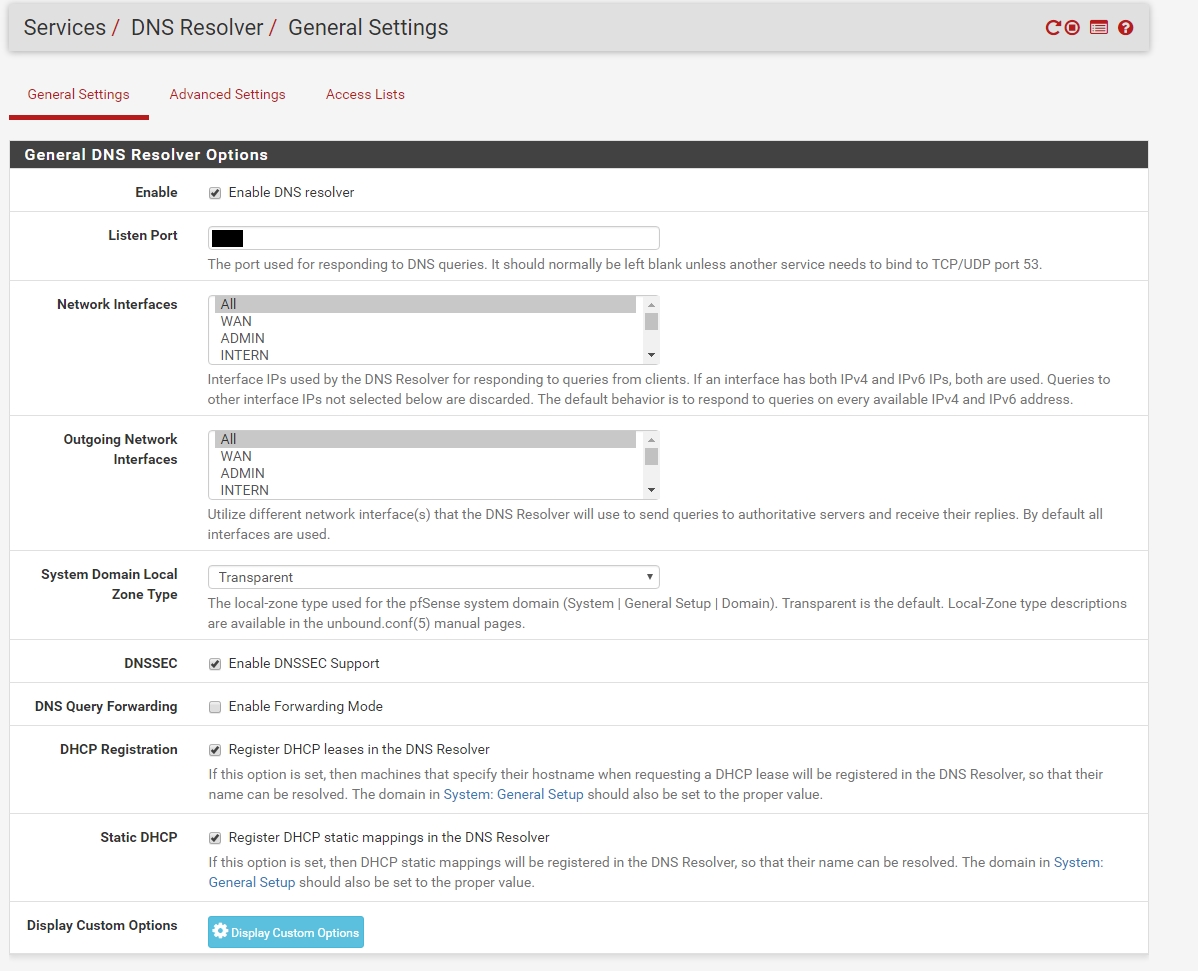
Task: Click the General DNS Resolver Options header
Action: click(578, 154)
